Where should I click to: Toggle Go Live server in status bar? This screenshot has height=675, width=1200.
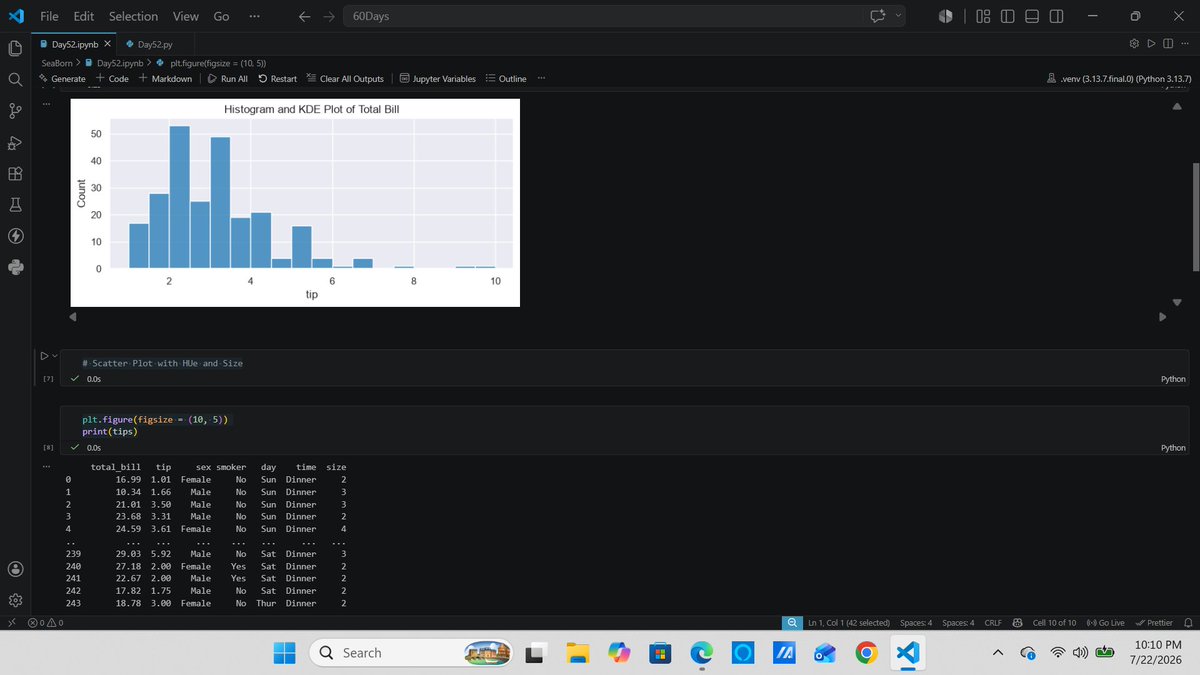coord(1105,623)
